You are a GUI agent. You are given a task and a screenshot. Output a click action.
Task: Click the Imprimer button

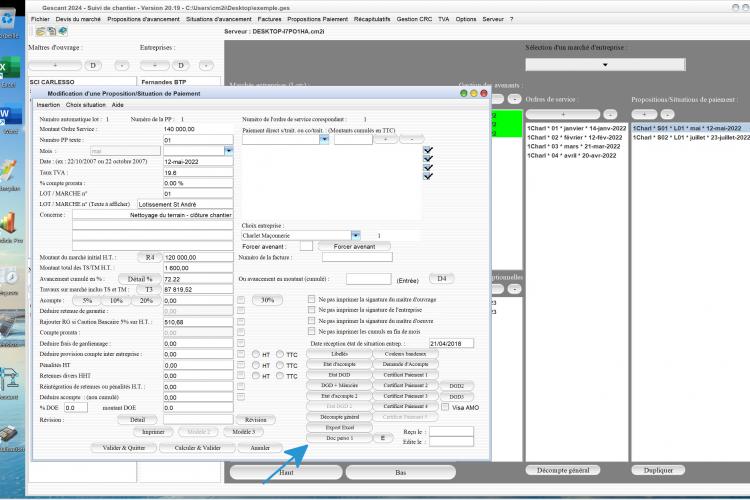tap(153, 432)
